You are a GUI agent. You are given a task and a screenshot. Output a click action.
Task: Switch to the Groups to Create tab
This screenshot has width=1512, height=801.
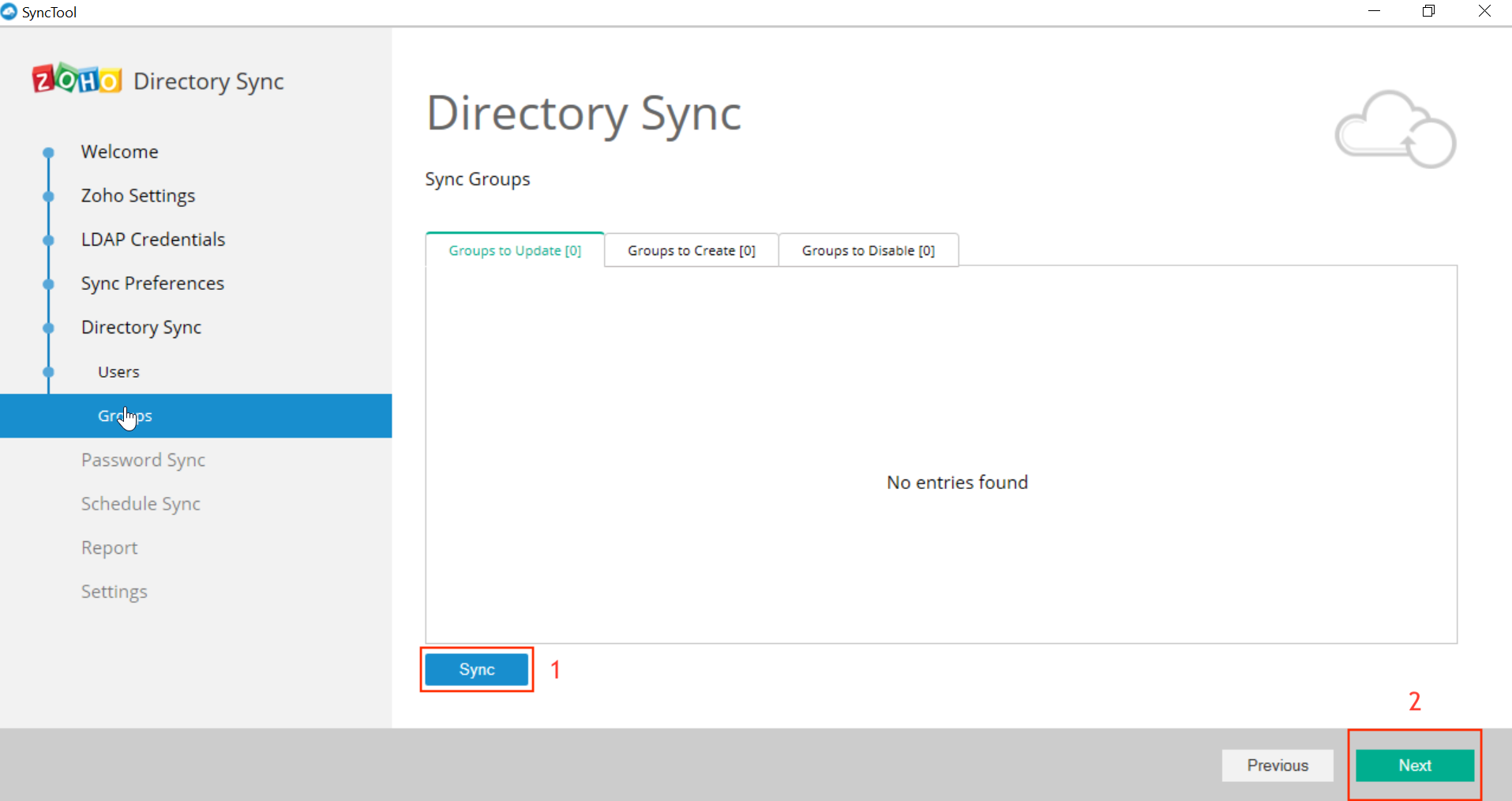click(690, 250)
